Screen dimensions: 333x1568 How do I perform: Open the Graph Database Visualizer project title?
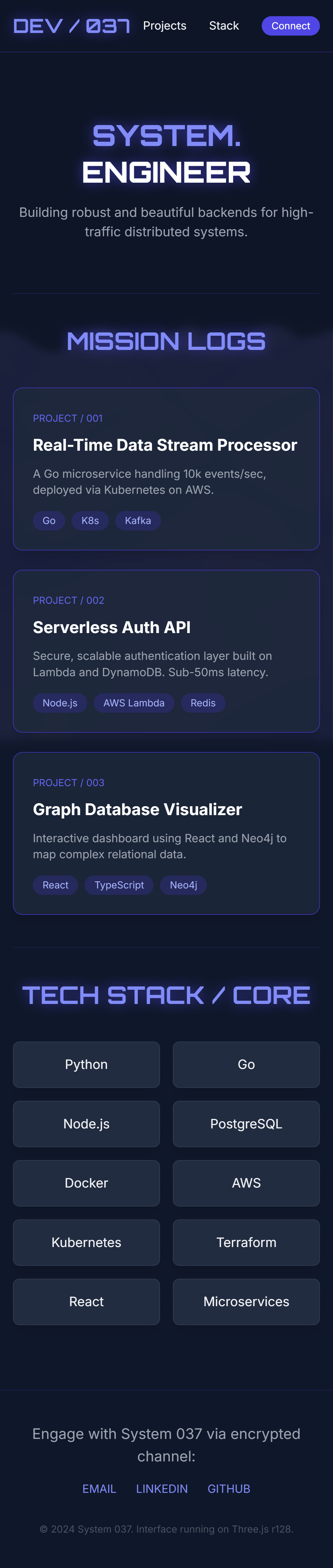(x=137, y=809)
